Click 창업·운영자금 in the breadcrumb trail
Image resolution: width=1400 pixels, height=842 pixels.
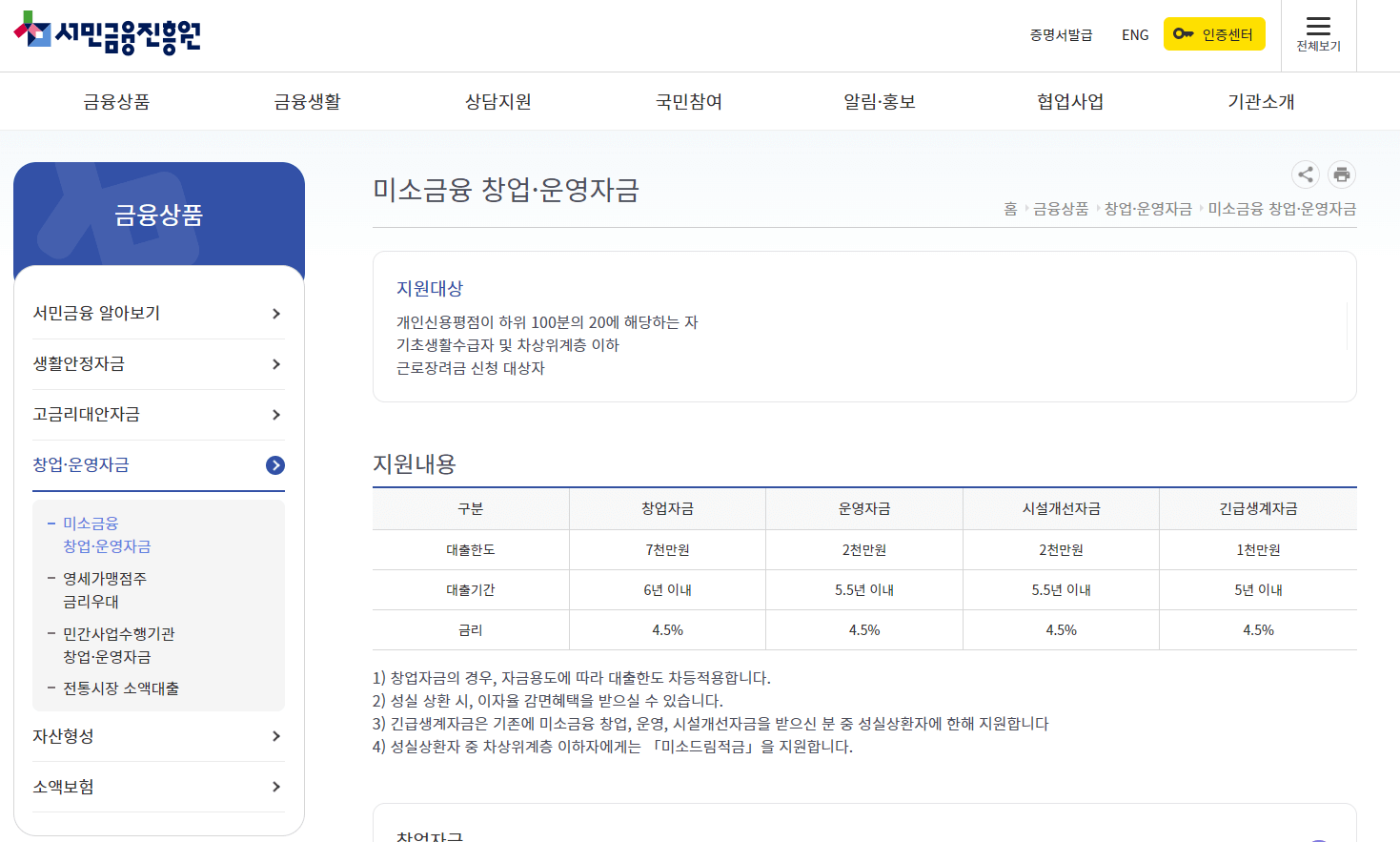pyautogui.click(x=1148, y=209)
